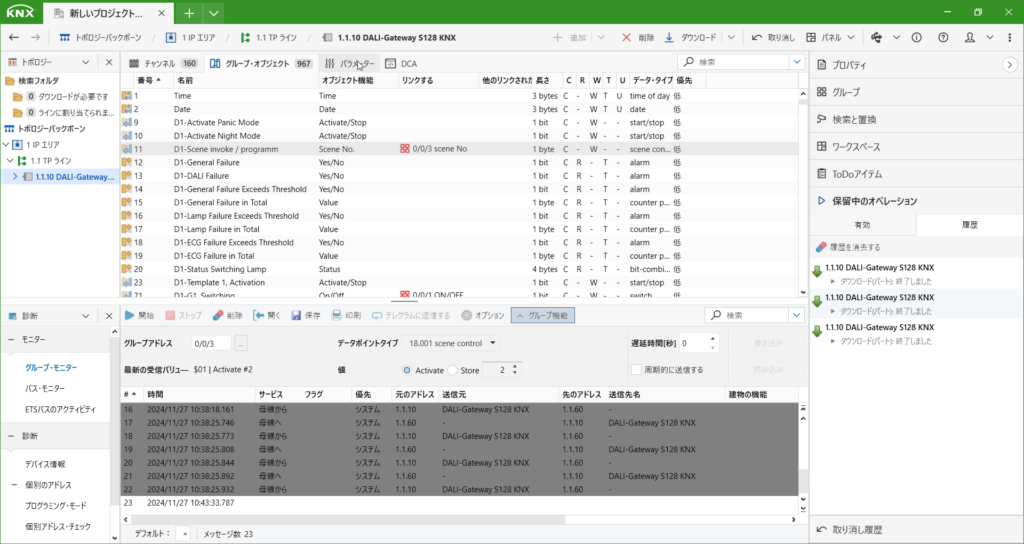1024x544 pixels.
Task: Select the Store radio button
Action: 453,370
